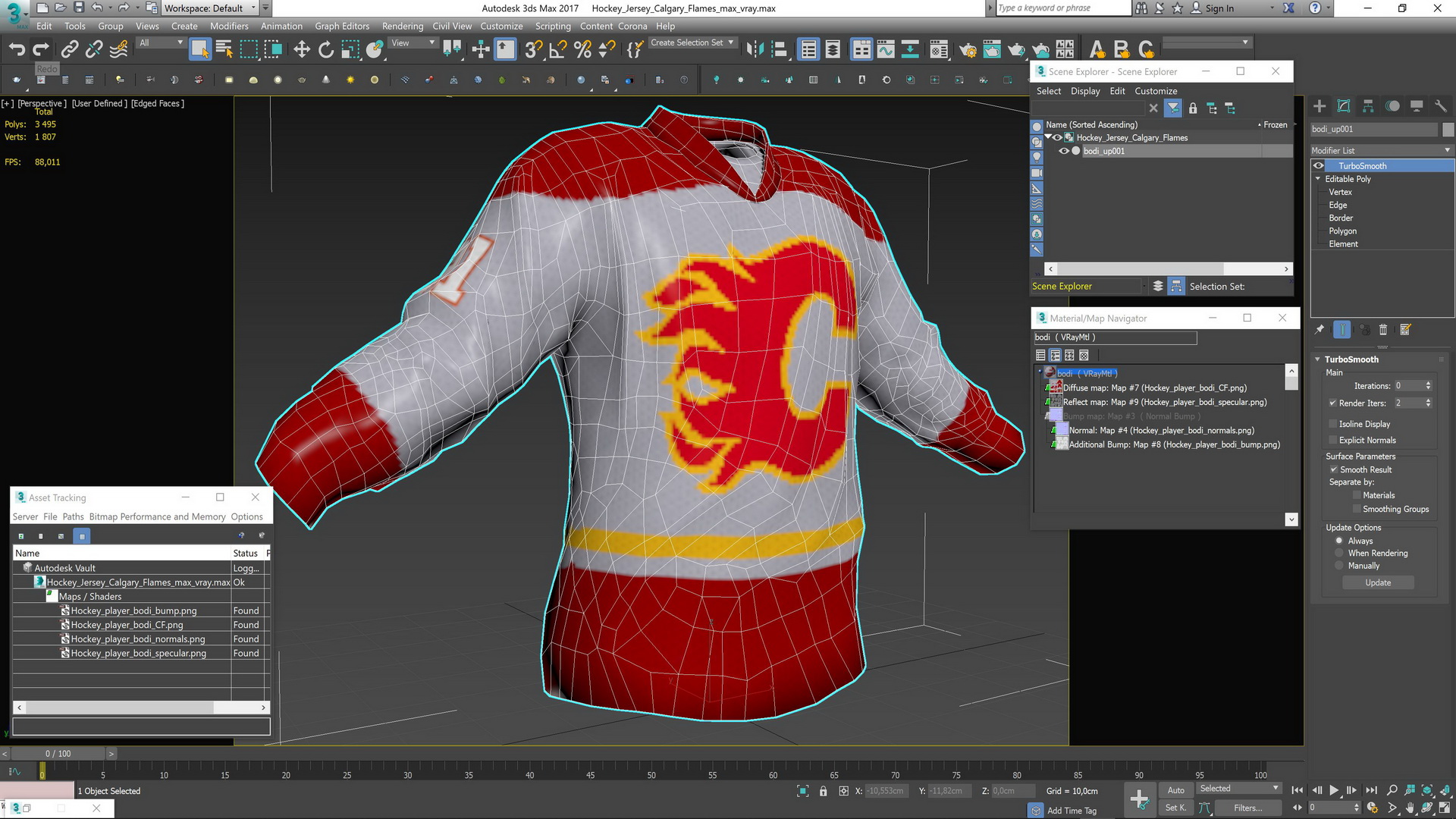Click the Update button in TurboSmooth

click(1378, 582)
